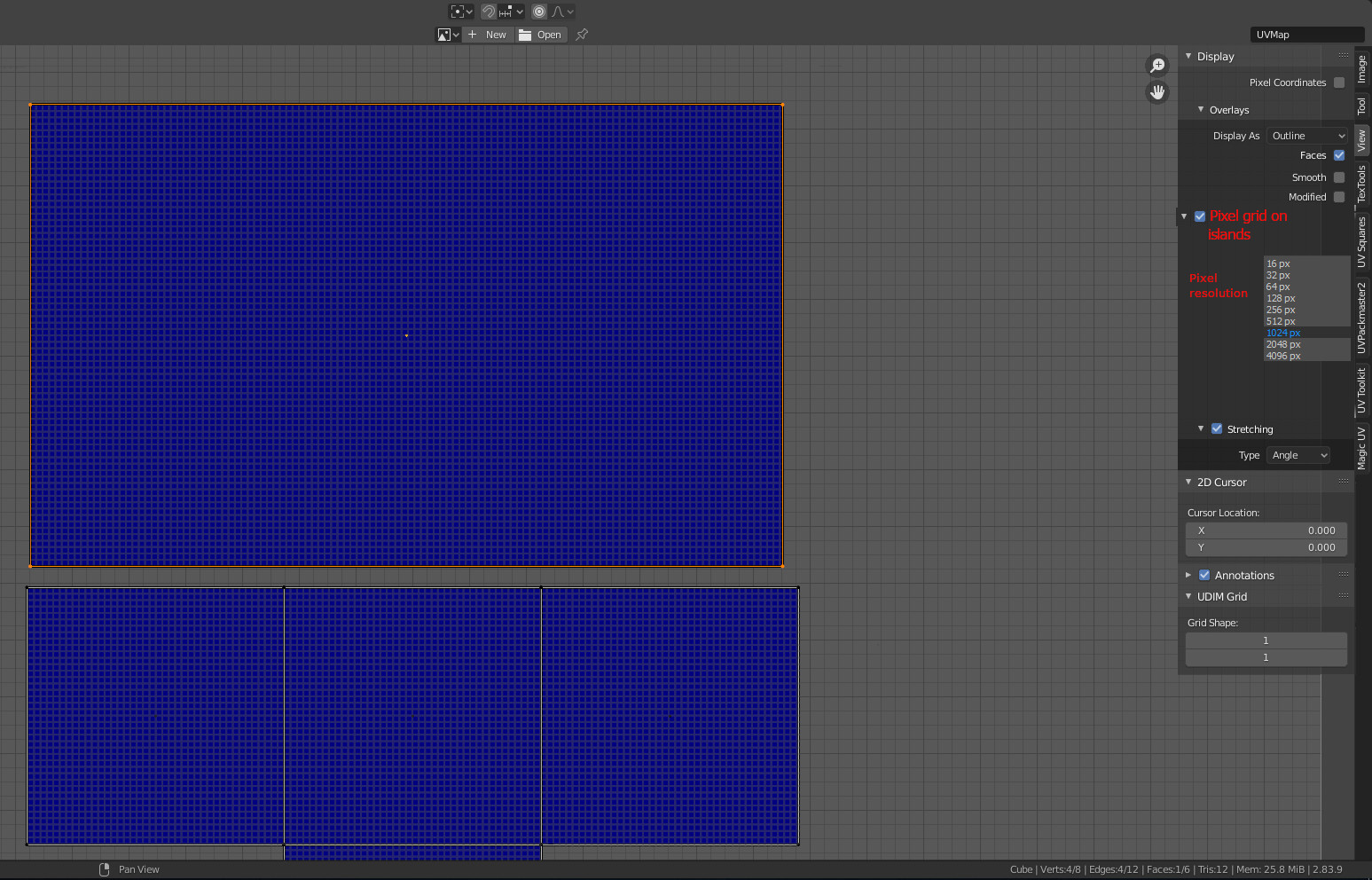Enable the Modified checkbox
Image resolution: width=1372 pixels, height=880 pixels.
click(1339, 197)
